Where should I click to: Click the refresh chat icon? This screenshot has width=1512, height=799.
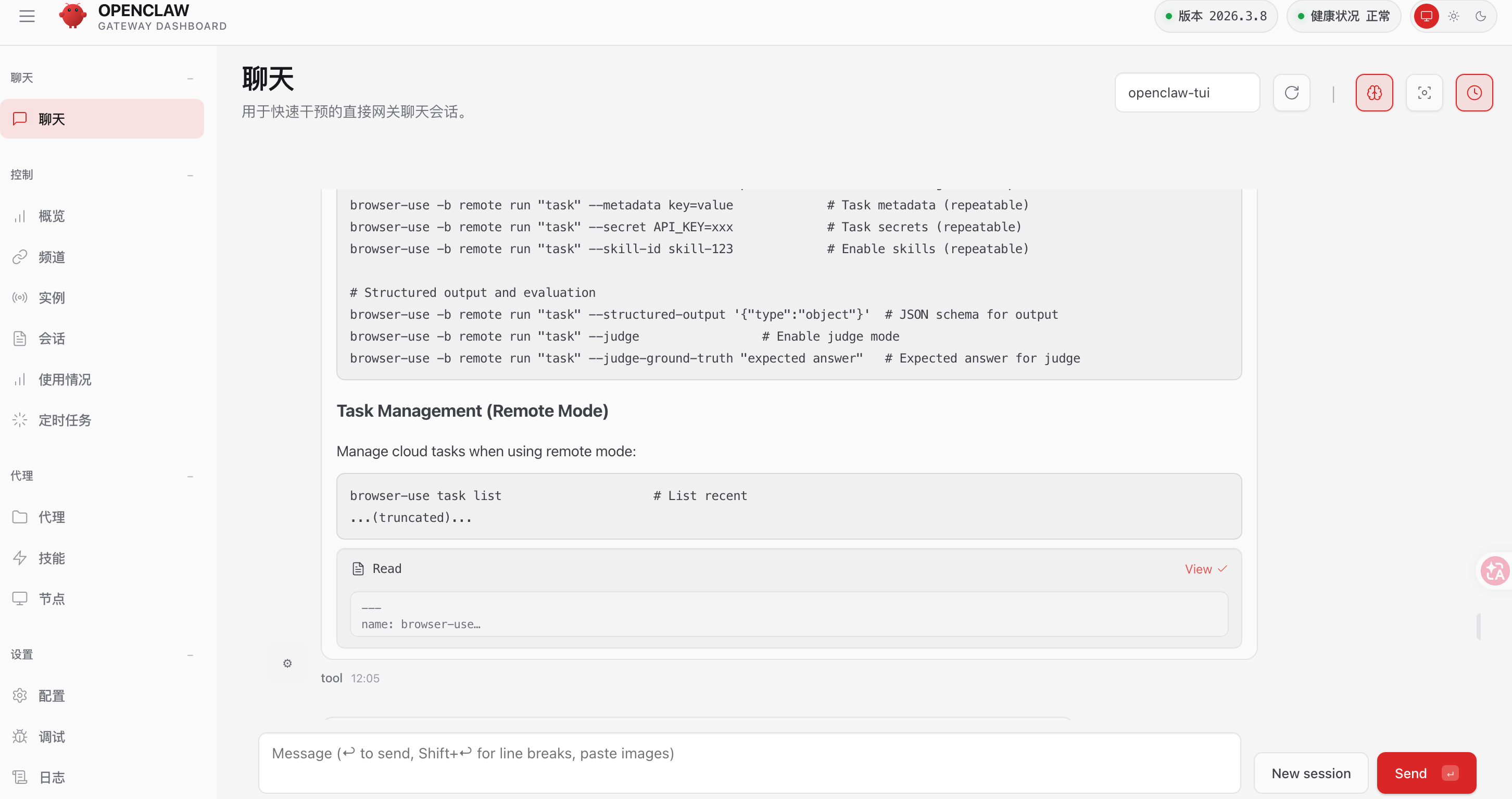click(1291, 93)
